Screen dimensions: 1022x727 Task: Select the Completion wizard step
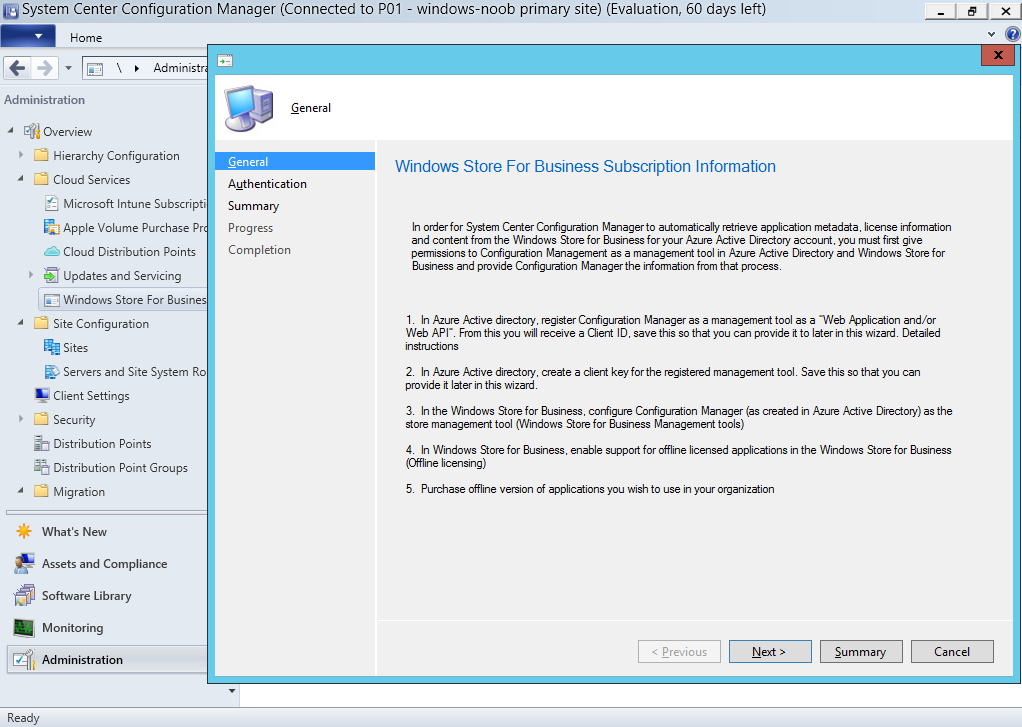point(259,250)
